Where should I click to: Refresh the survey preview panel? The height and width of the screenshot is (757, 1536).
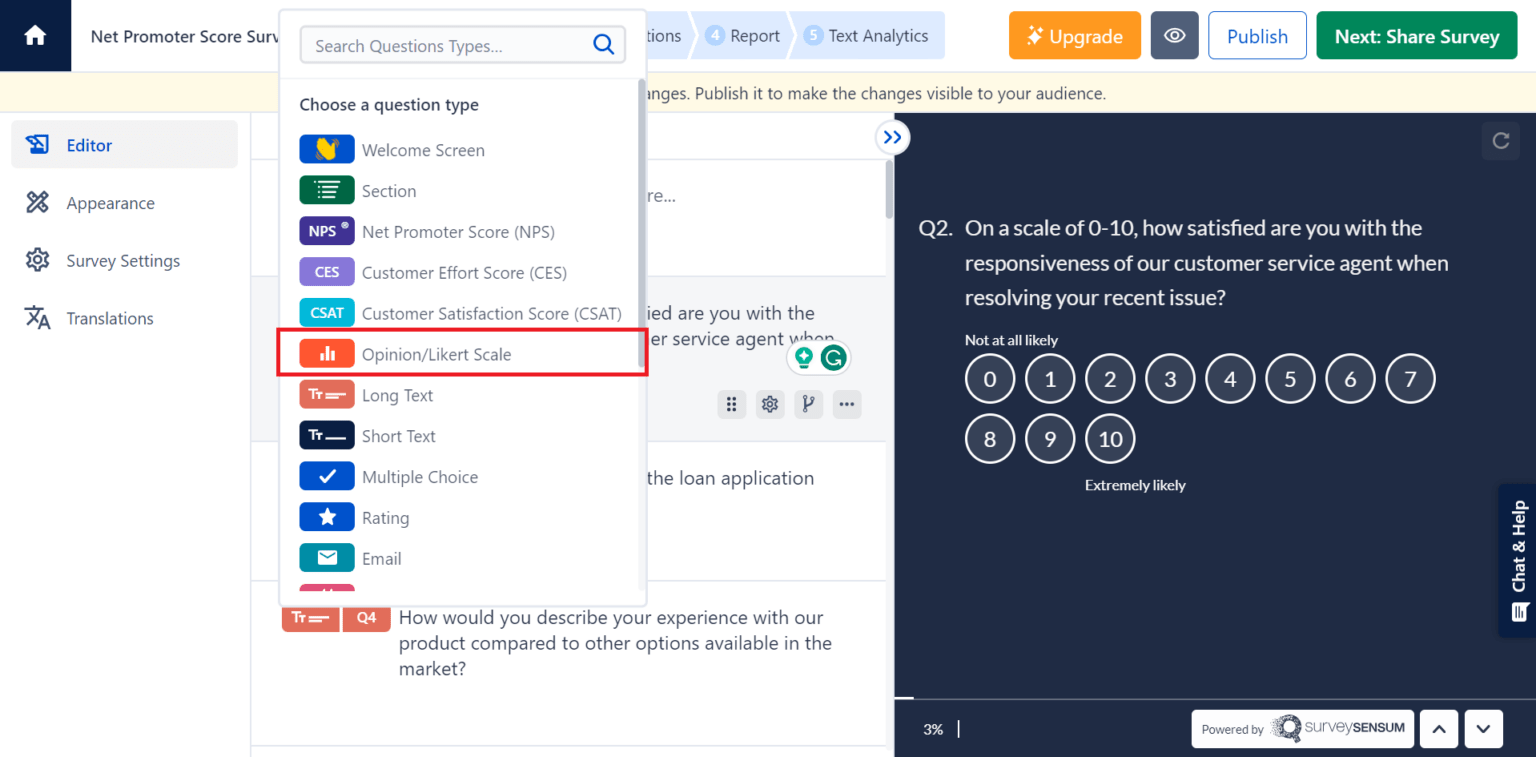[x=1500, y=141]
